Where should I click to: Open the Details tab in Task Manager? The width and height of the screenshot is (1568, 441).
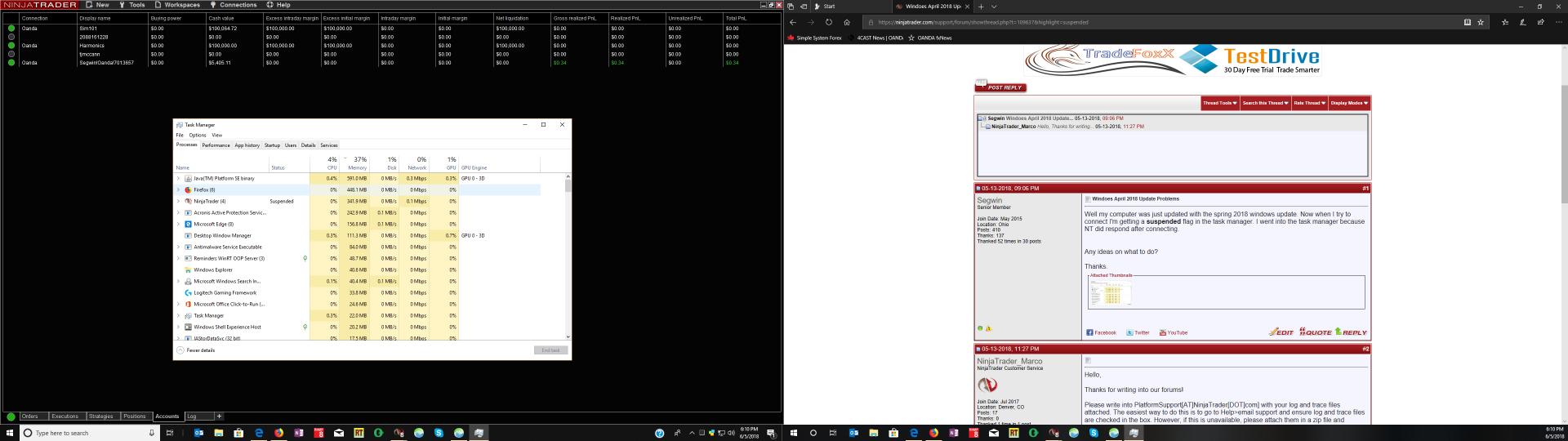pyautogui.click(x=308, y=145)
